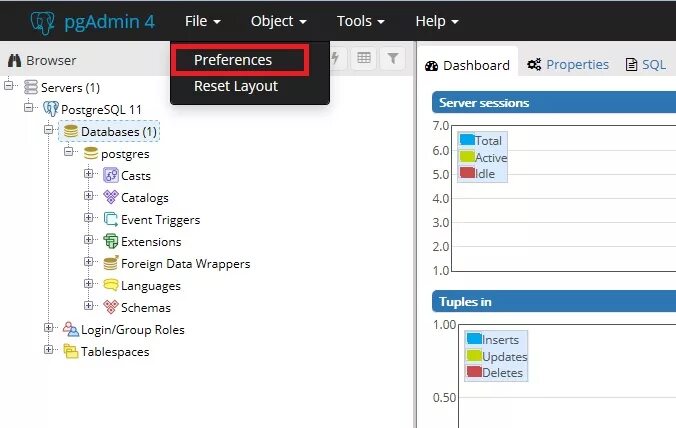This screenshot has height=428, width=676.
Task: Click the PostgreSQL 11 elephant icon
Action: tap(50, 109)
